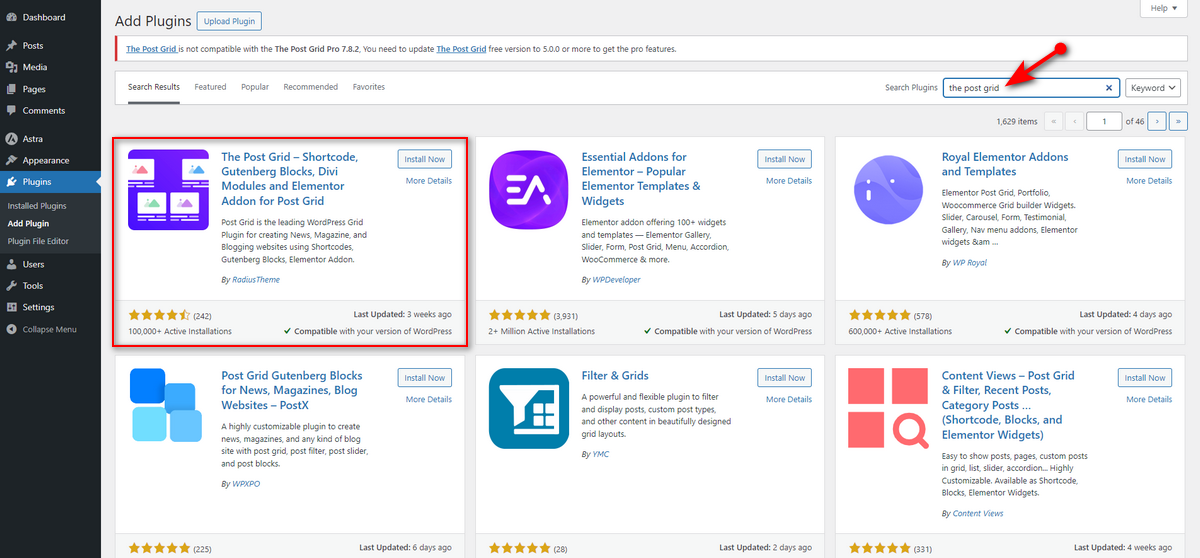Click Post Grid Gutenberg Blocks PostX title

[292, 390]
